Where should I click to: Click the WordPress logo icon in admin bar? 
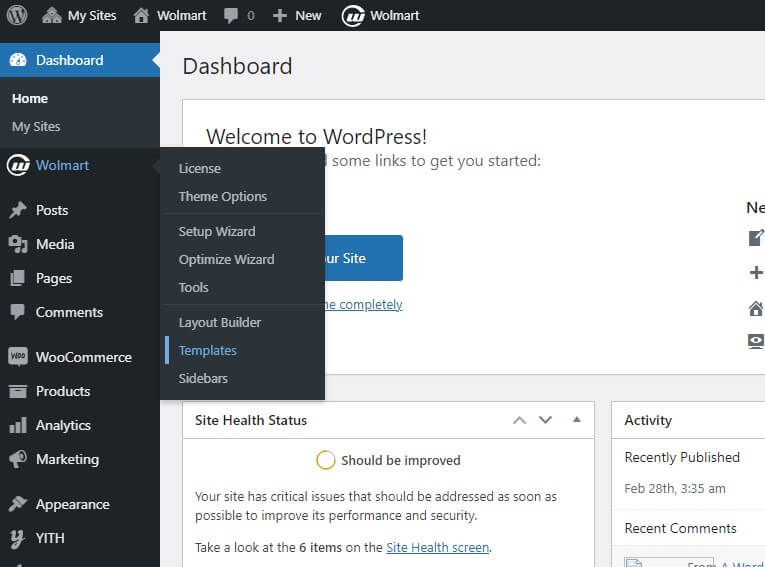[x=17, y=15]
